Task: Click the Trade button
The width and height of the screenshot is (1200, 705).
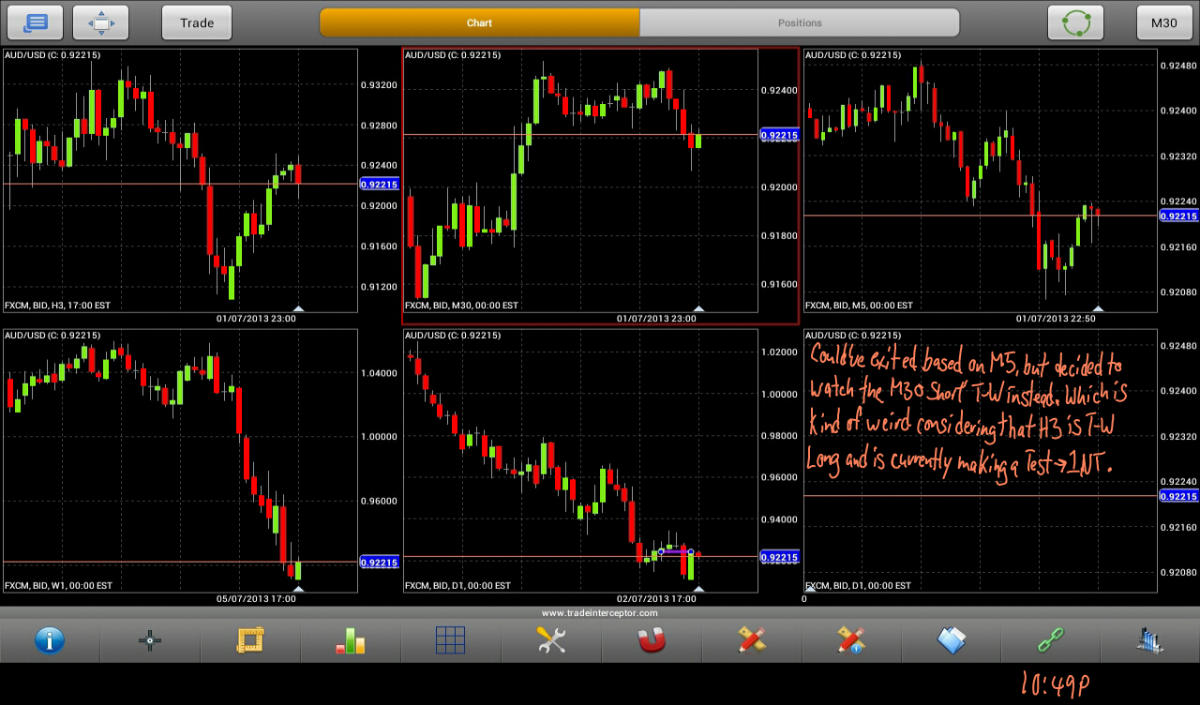Action: coord(197,22)
